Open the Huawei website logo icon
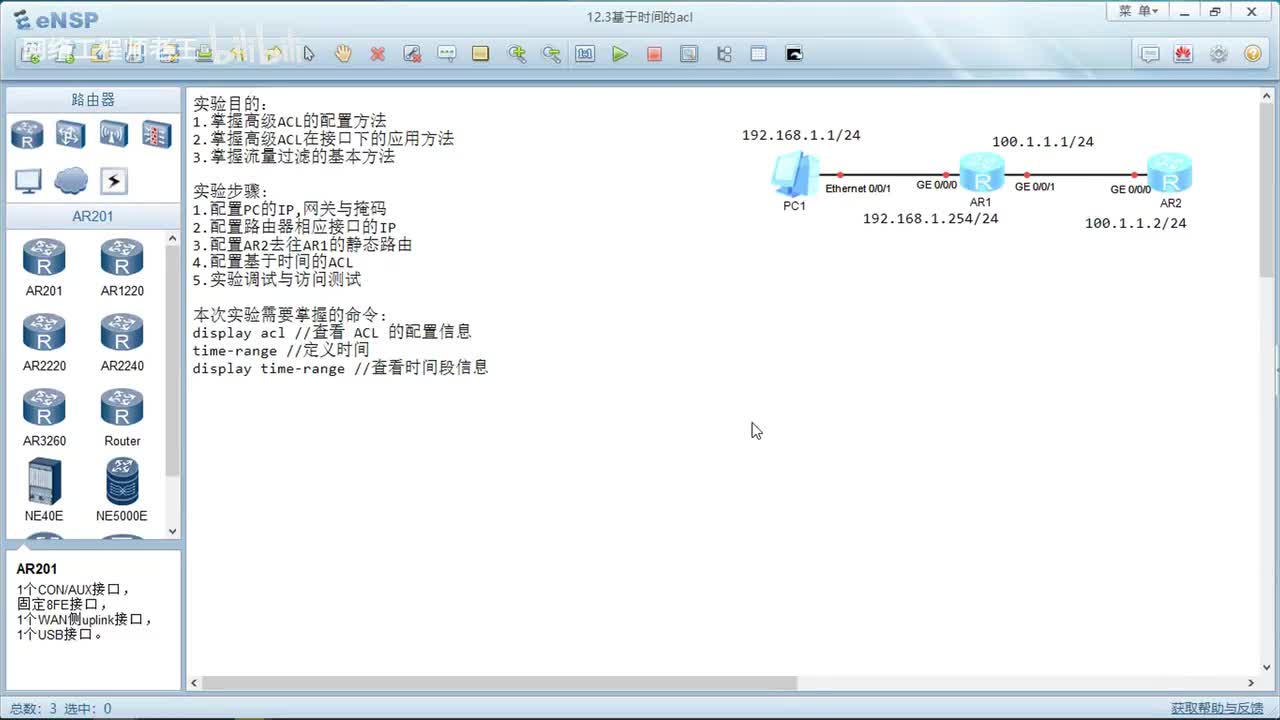The height and width of the screenshot is (720, 1280). pos(1184,54)
